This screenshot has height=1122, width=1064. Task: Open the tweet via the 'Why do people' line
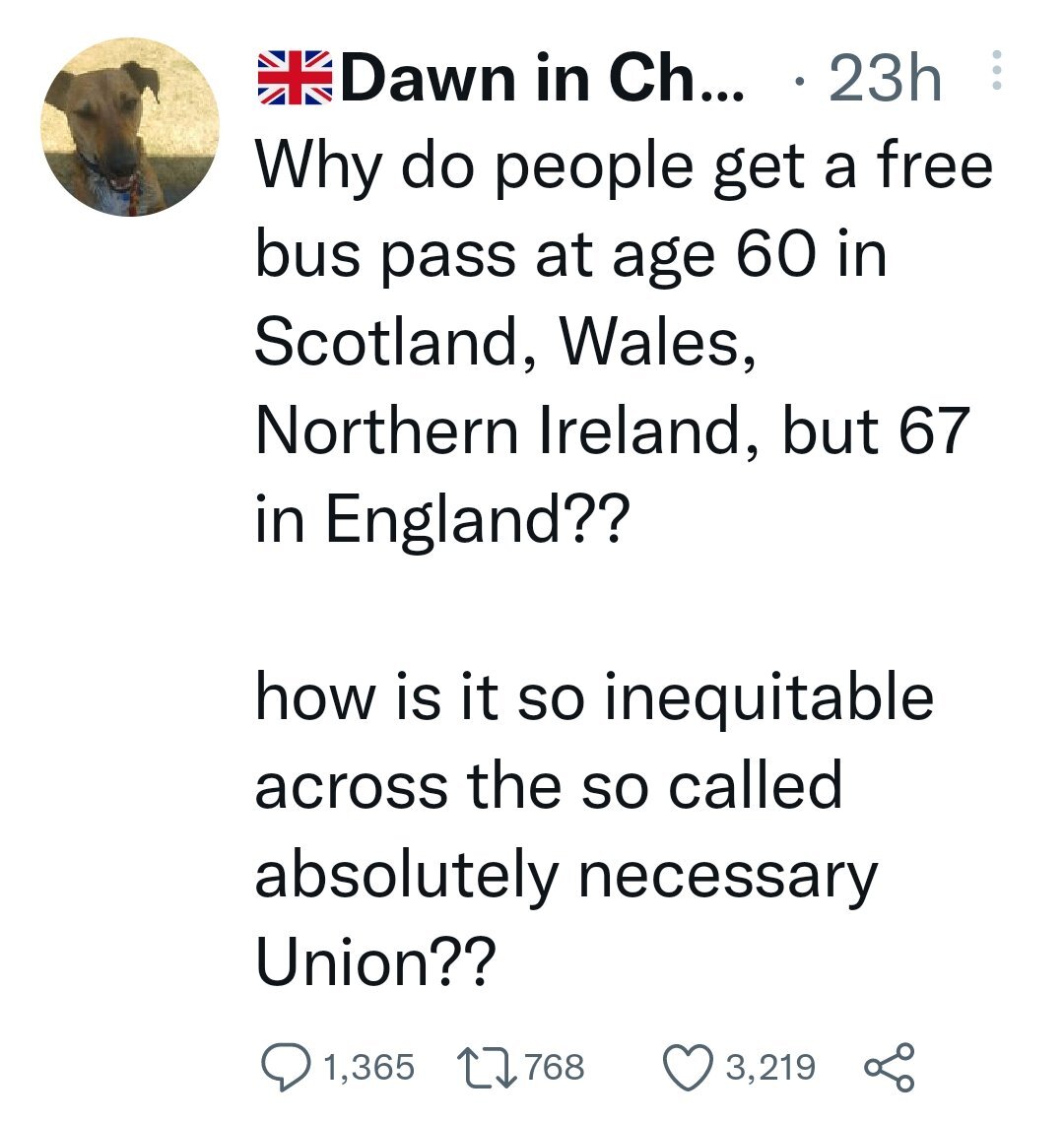(624, 168)
